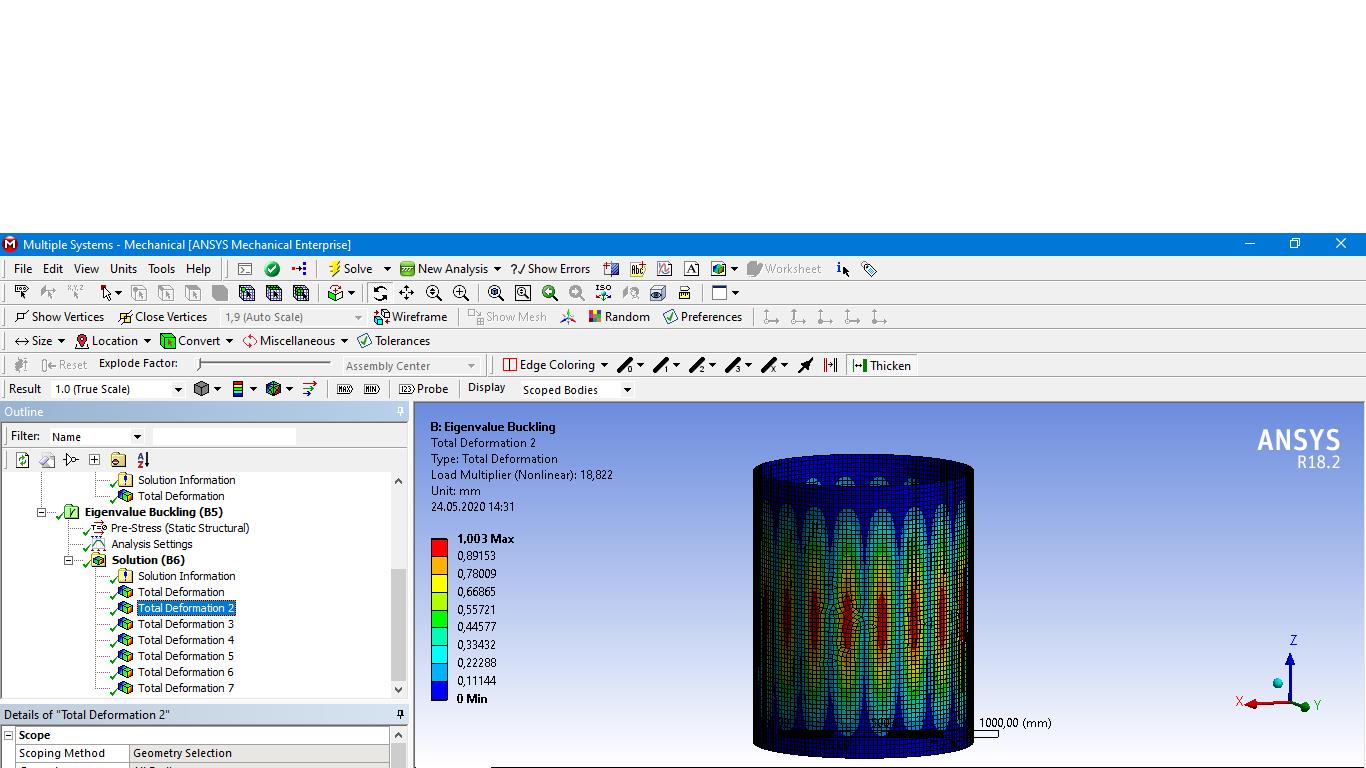Toggle the Thicken edge display
Screen dimensions: 1366x768
tap(882, 365)
